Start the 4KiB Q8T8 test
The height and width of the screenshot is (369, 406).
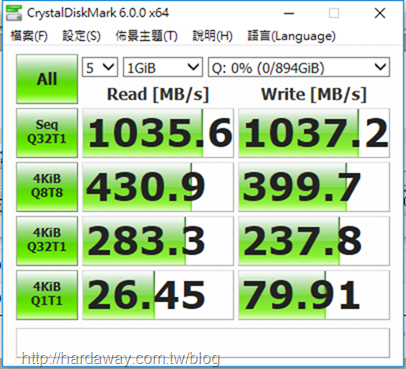coord(47,187)
